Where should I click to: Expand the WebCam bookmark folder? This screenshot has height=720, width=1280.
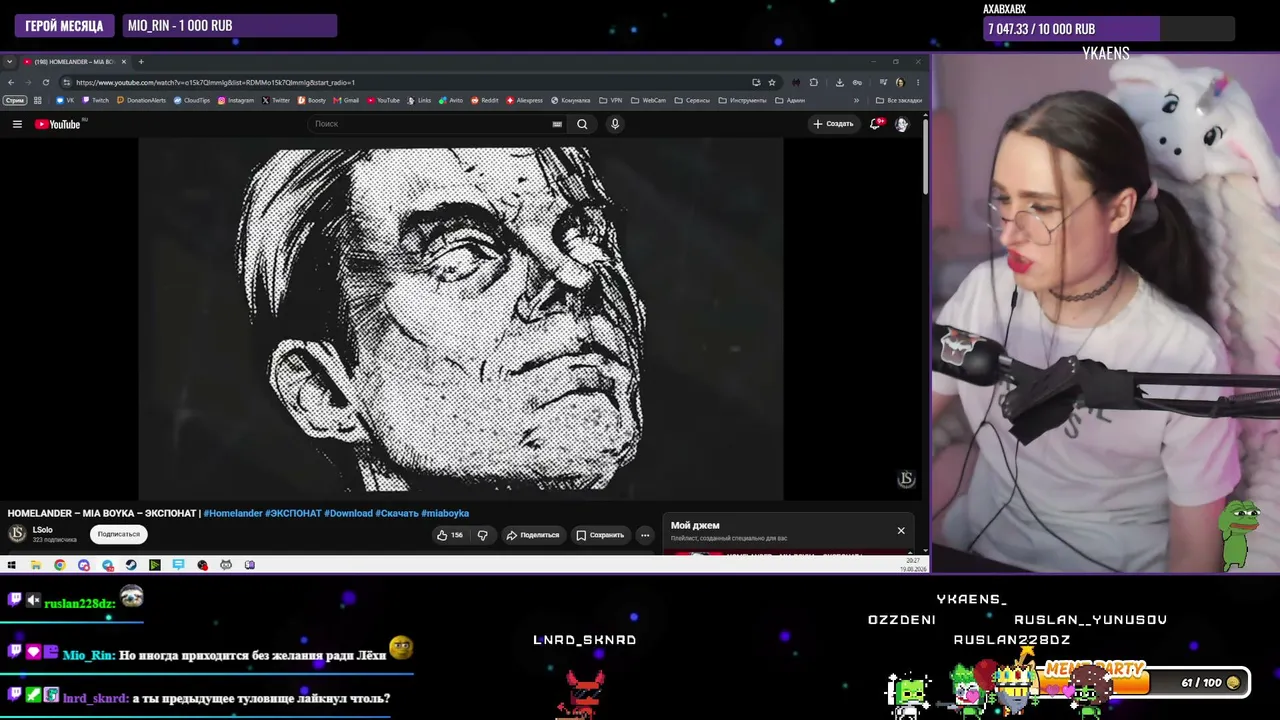click(648, 100)
